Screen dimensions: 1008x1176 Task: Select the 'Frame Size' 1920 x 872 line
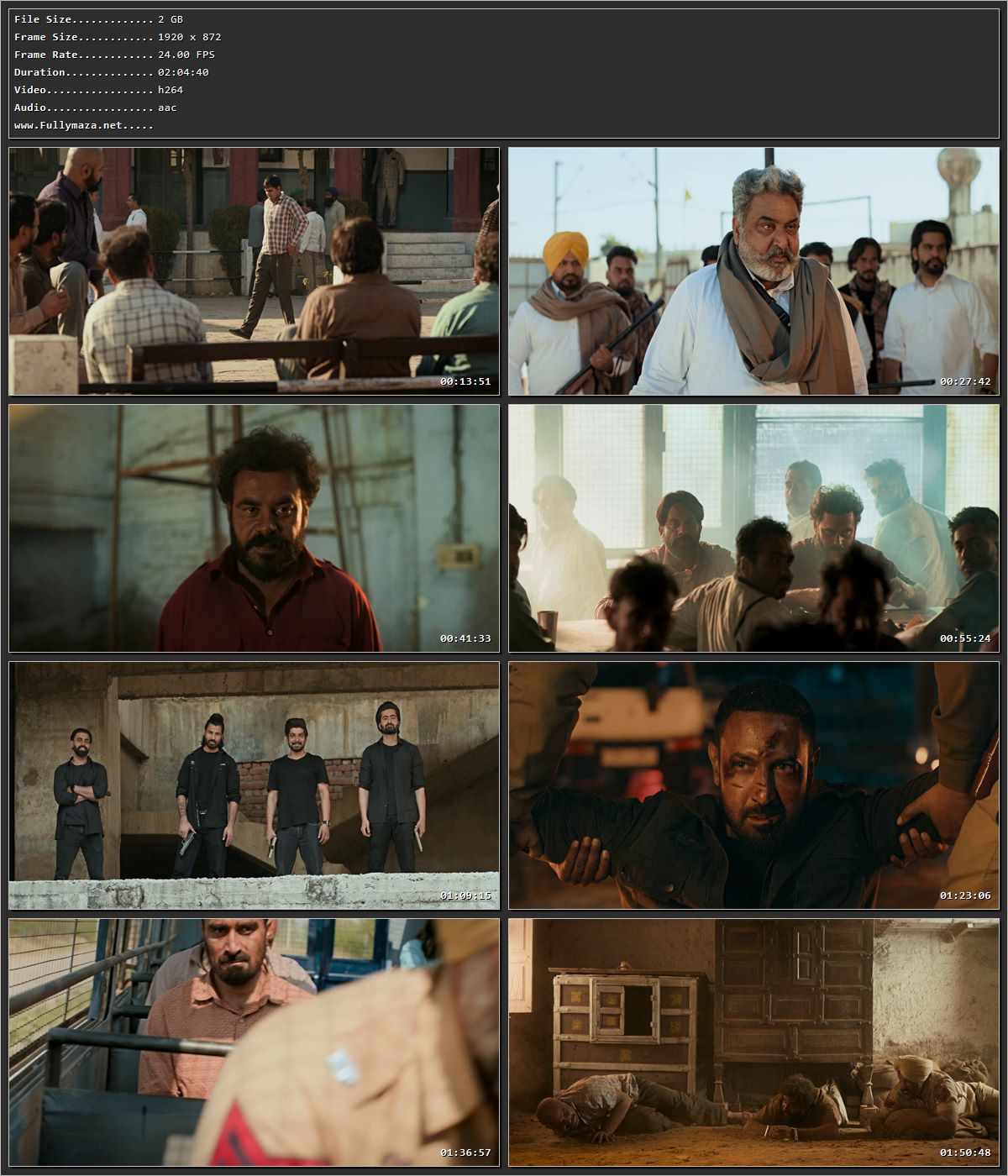pyautogui.click(x=118, y=37)
